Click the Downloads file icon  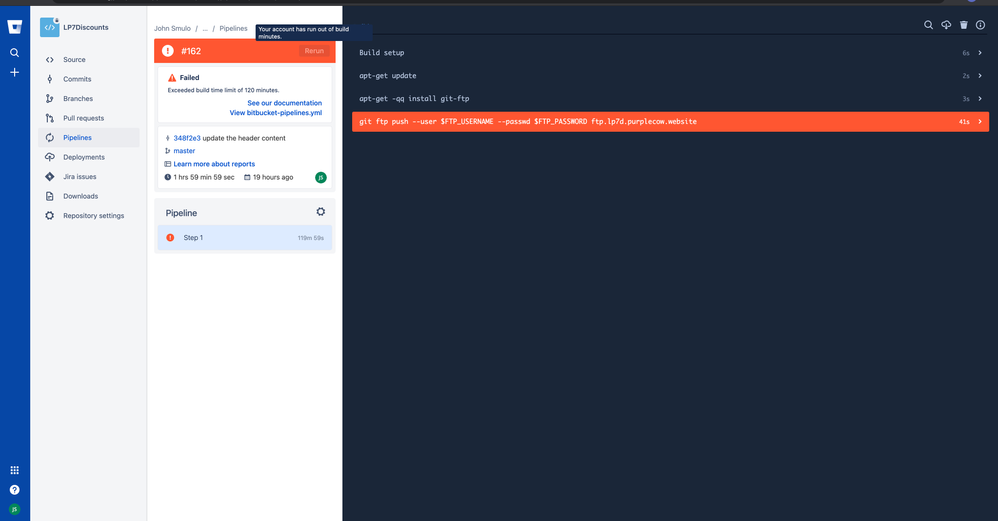point(50,197)
